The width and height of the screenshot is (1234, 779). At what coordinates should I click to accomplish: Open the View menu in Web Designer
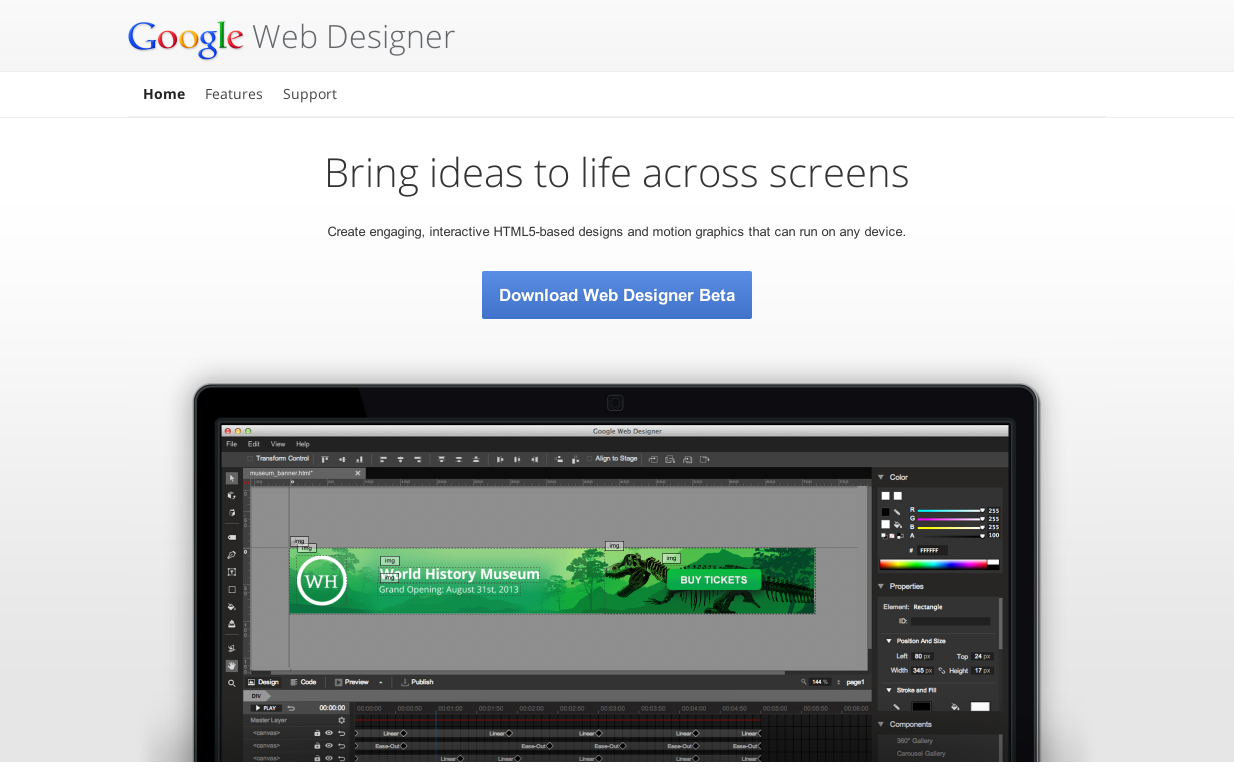(278, 444)
